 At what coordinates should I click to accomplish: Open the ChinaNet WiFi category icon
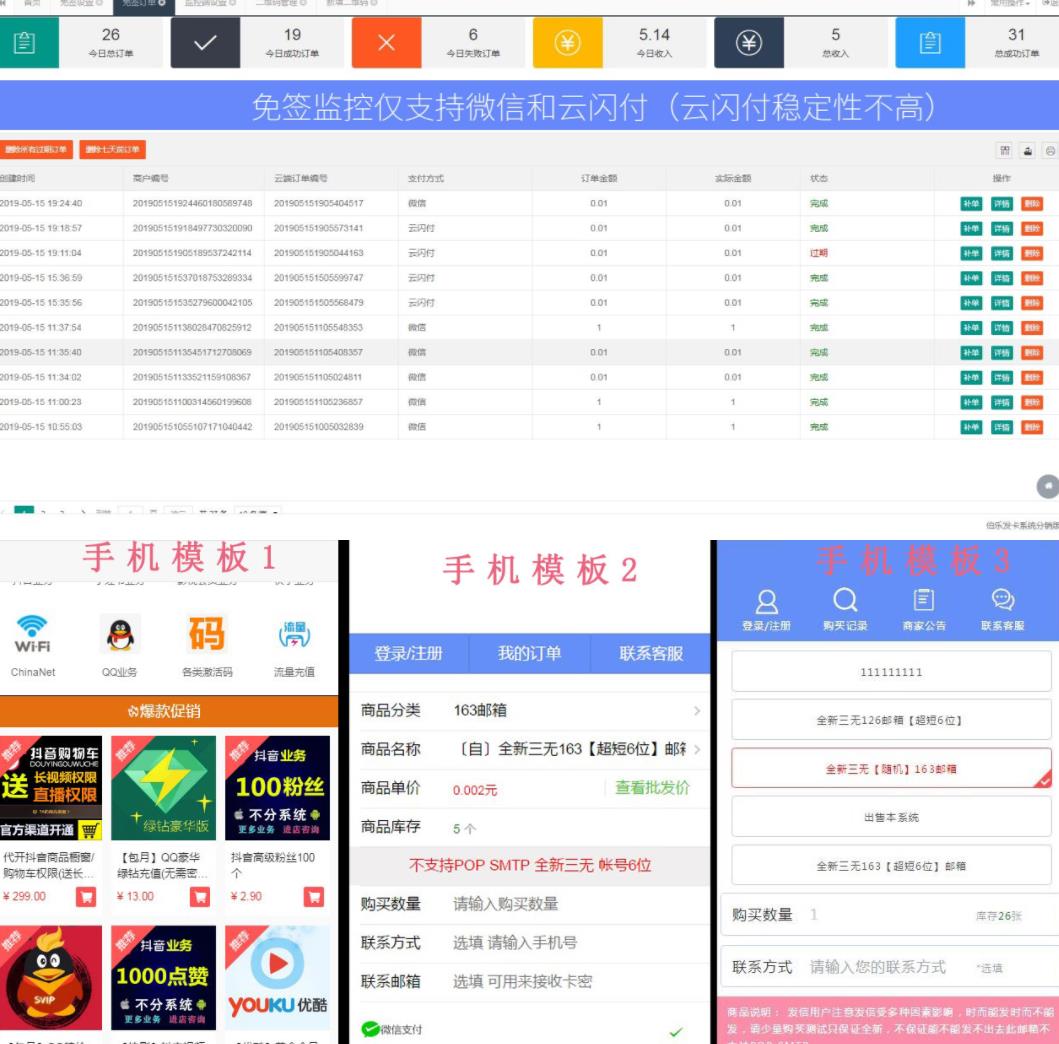32,634
